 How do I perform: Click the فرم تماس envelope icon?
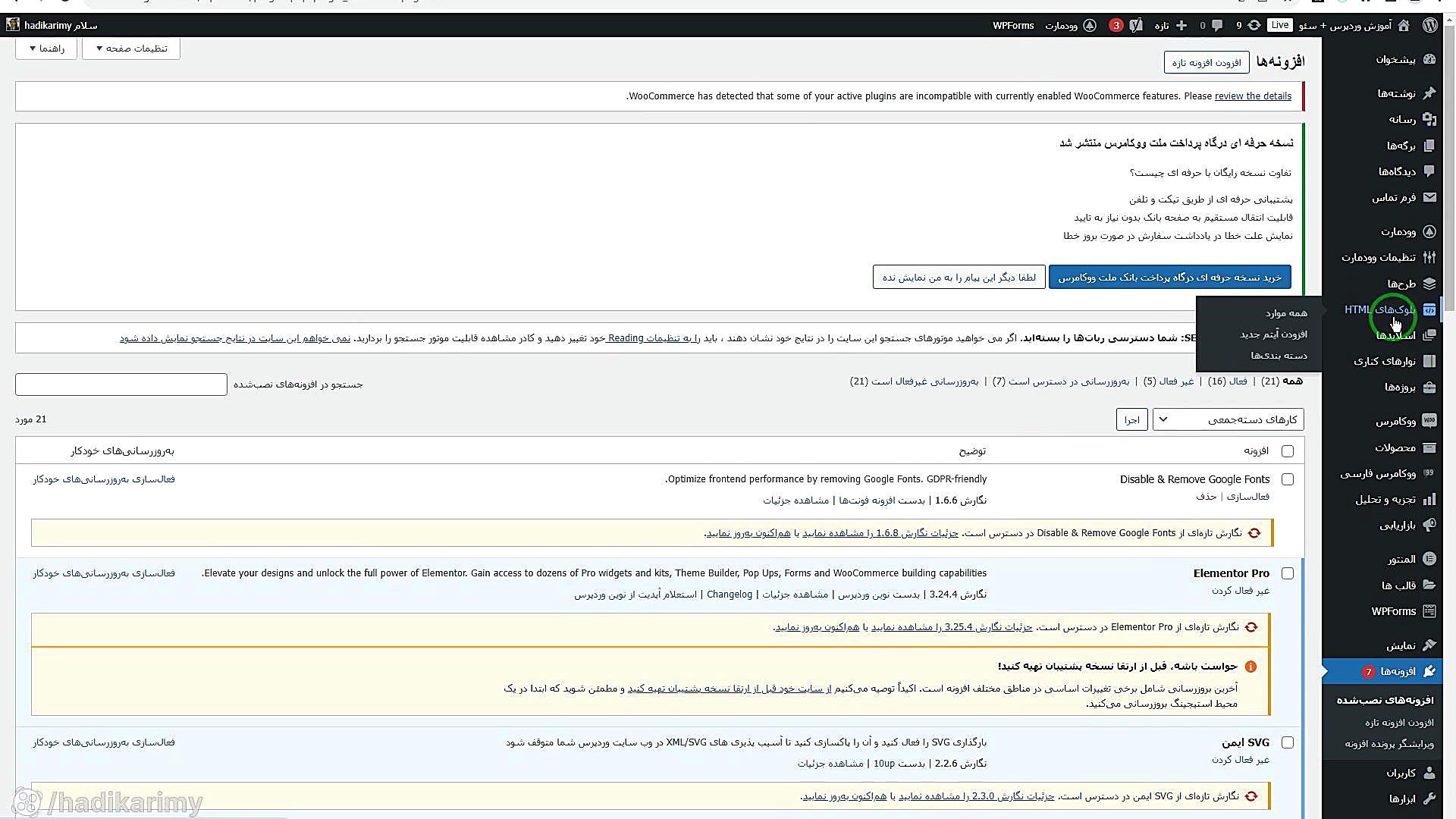click(x=1429, y=197)
